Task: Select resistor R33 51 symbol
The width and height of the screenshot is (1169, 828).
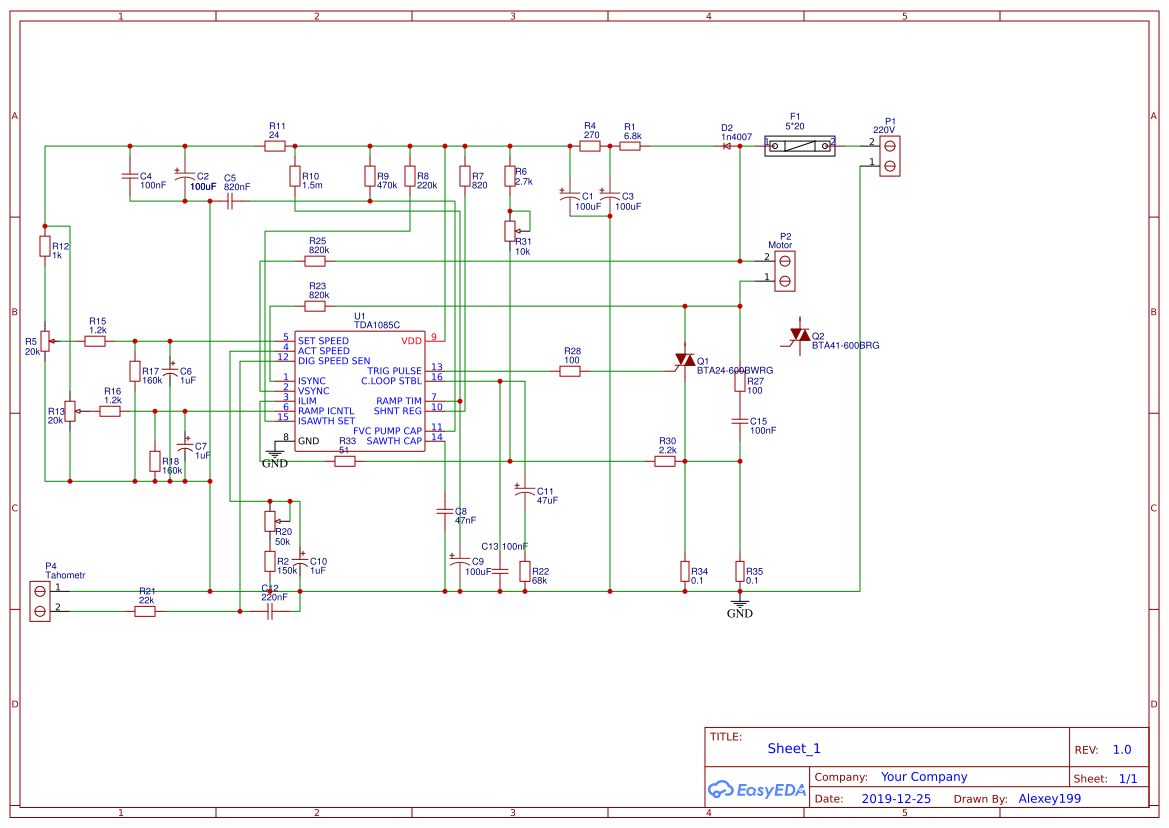Action: pos(345,461)
